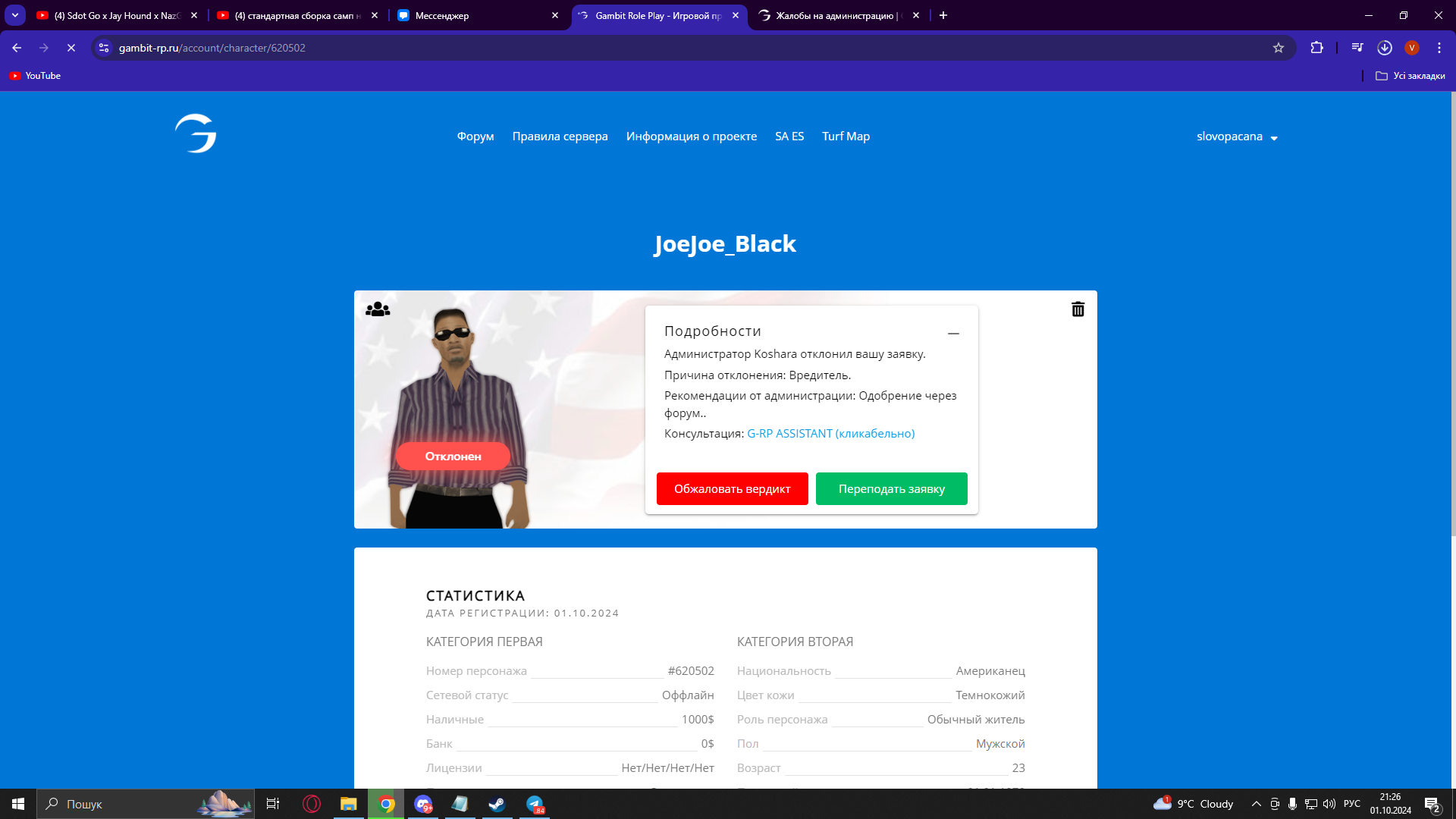Viewport: 1456px width, 819px height.
Task: Stop page loading with X button
Action: 71,48
